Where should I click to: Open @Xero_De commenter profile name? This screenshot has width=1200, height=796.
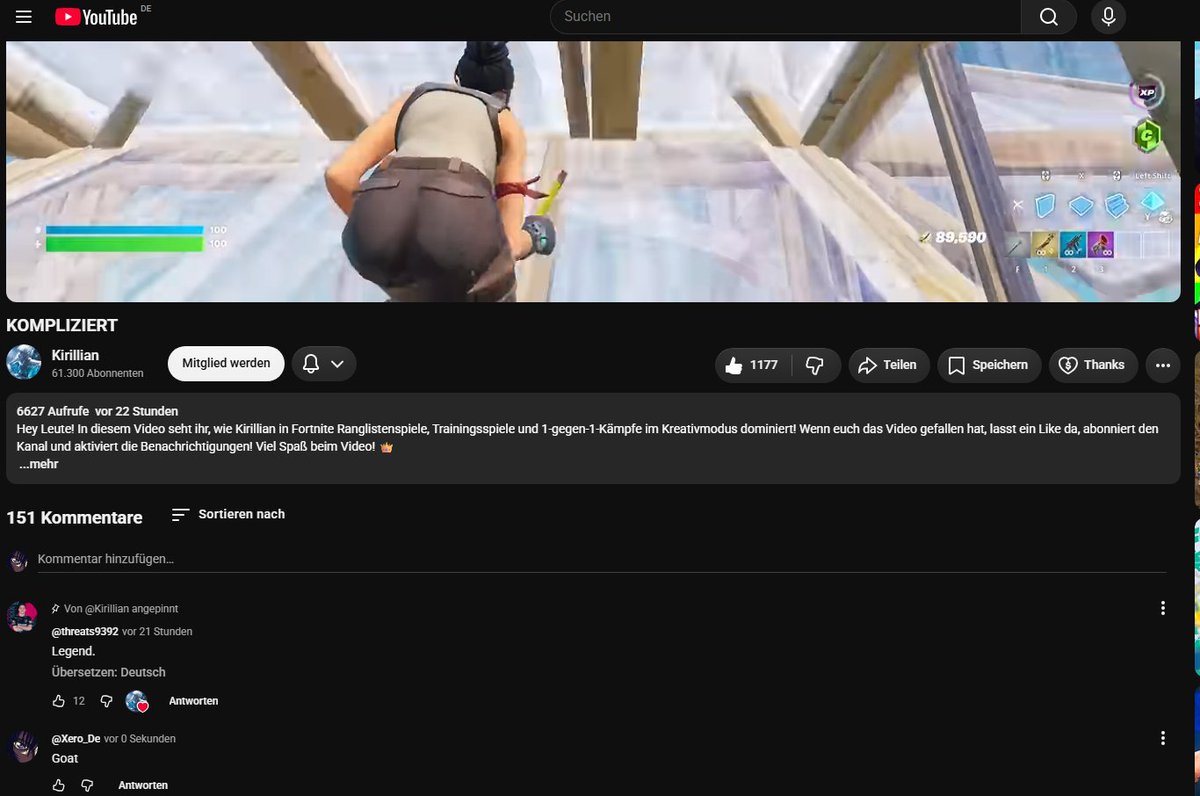[x=76, y=739]
